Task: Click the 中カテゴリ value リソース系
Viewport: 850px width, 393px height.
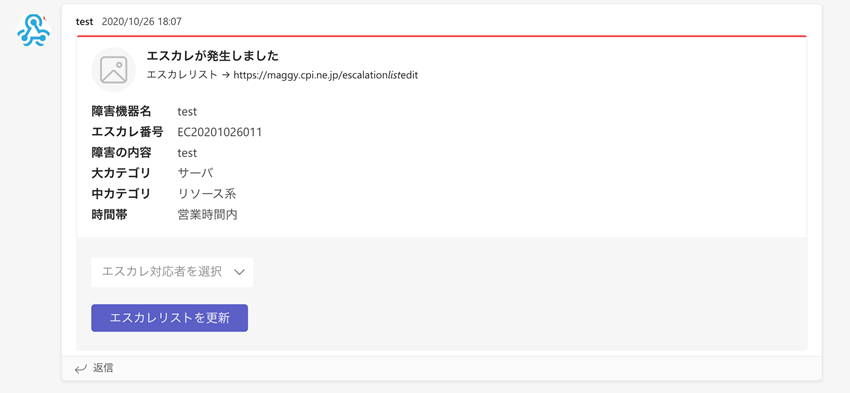Action: pos(207,194)
